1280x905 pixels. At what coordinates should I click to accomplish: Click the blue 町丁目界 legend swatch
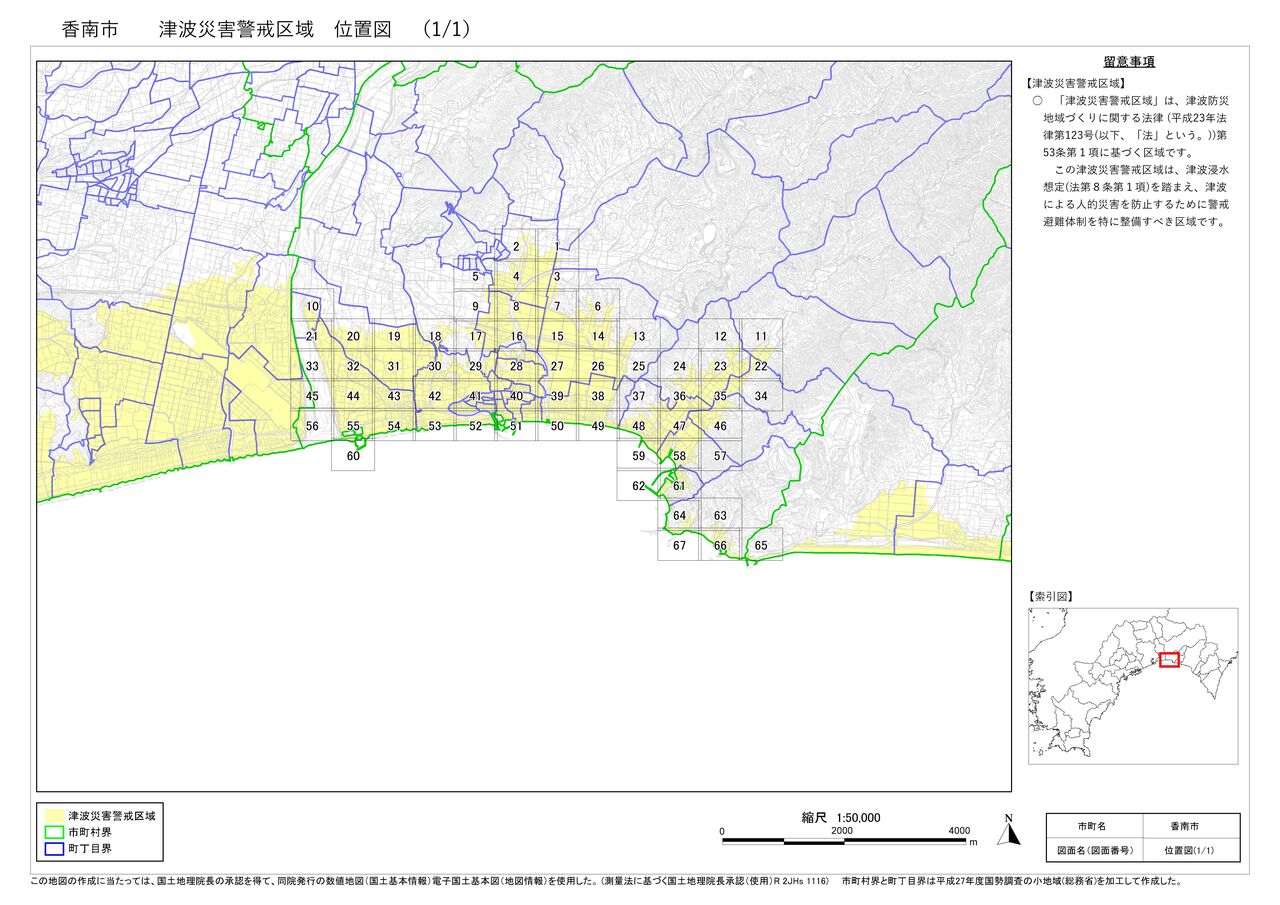54,849
